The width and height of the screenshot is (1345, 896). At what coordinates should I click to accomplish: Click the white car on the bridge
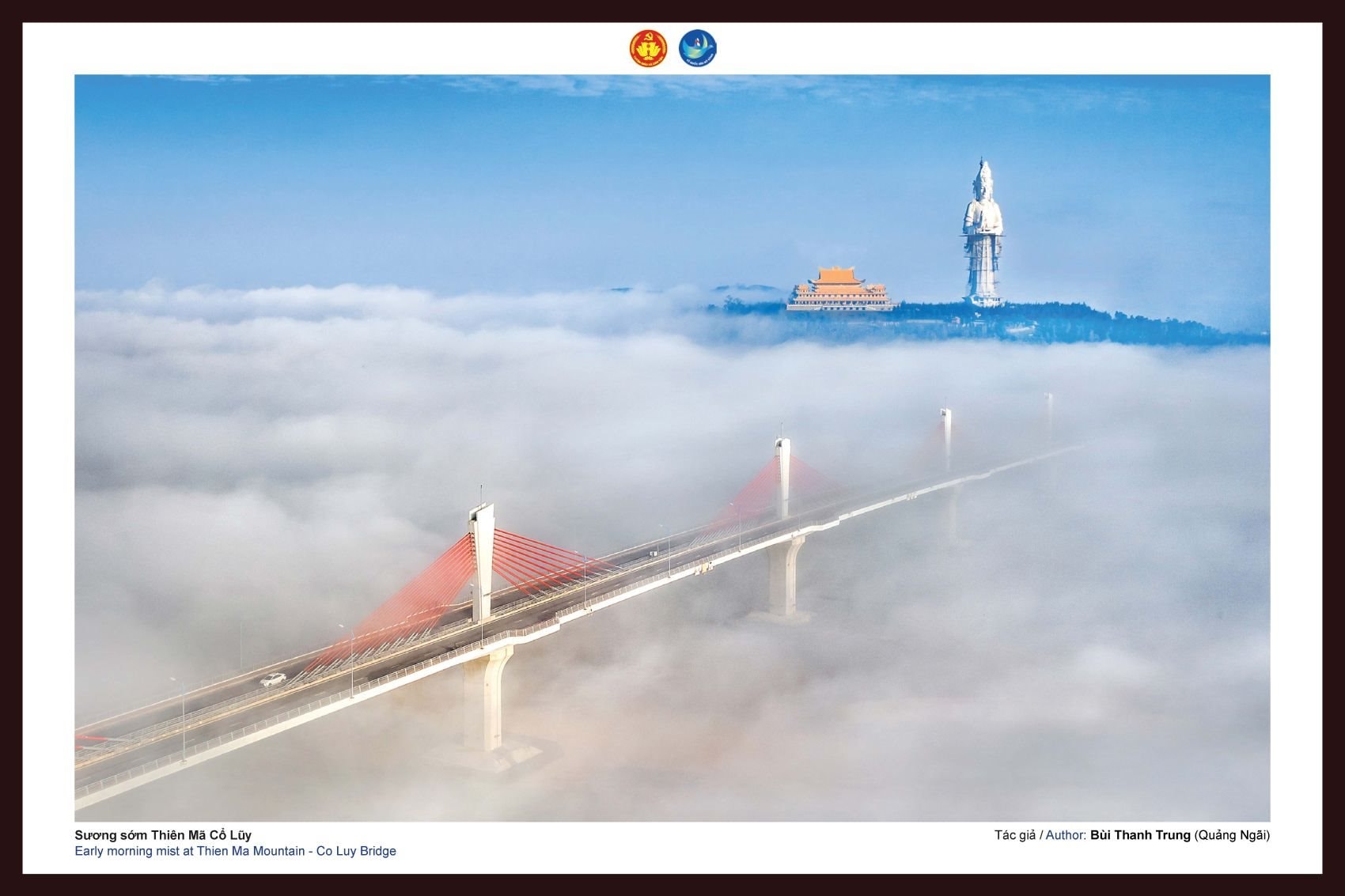coord(273,679)
